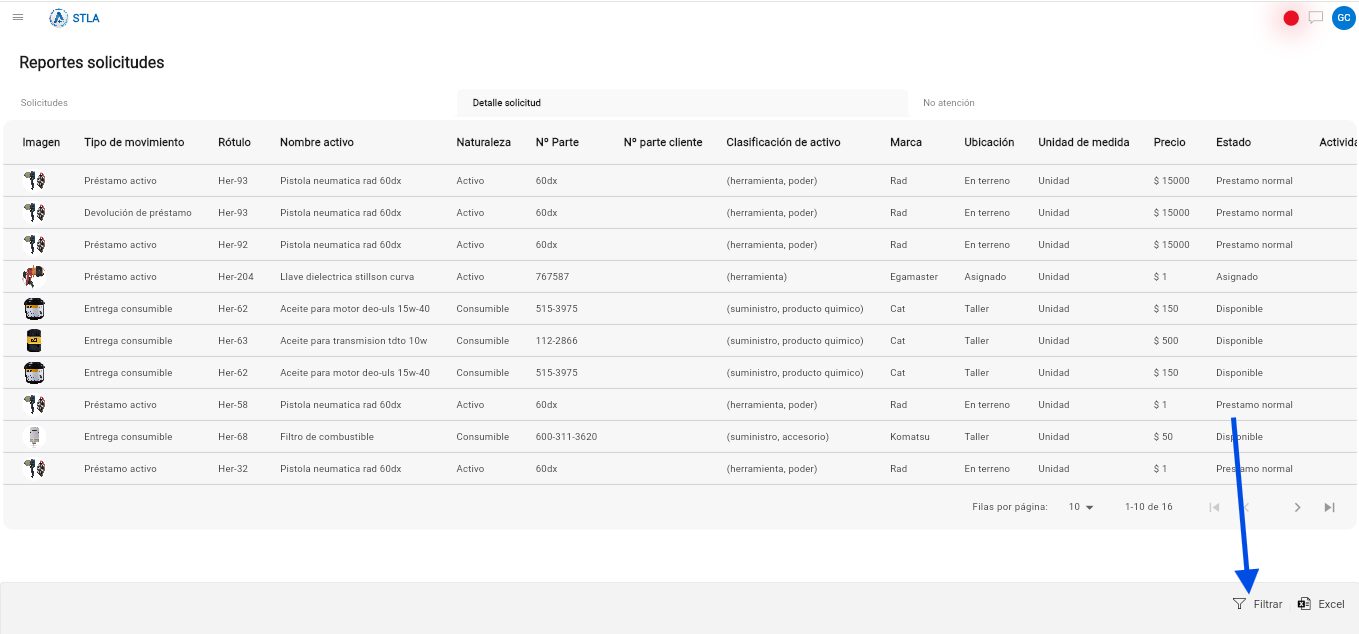Click the '1-10 de 16' pagination text
The width and height of the screenshot is (1359, 634).
coord(1148,507)
